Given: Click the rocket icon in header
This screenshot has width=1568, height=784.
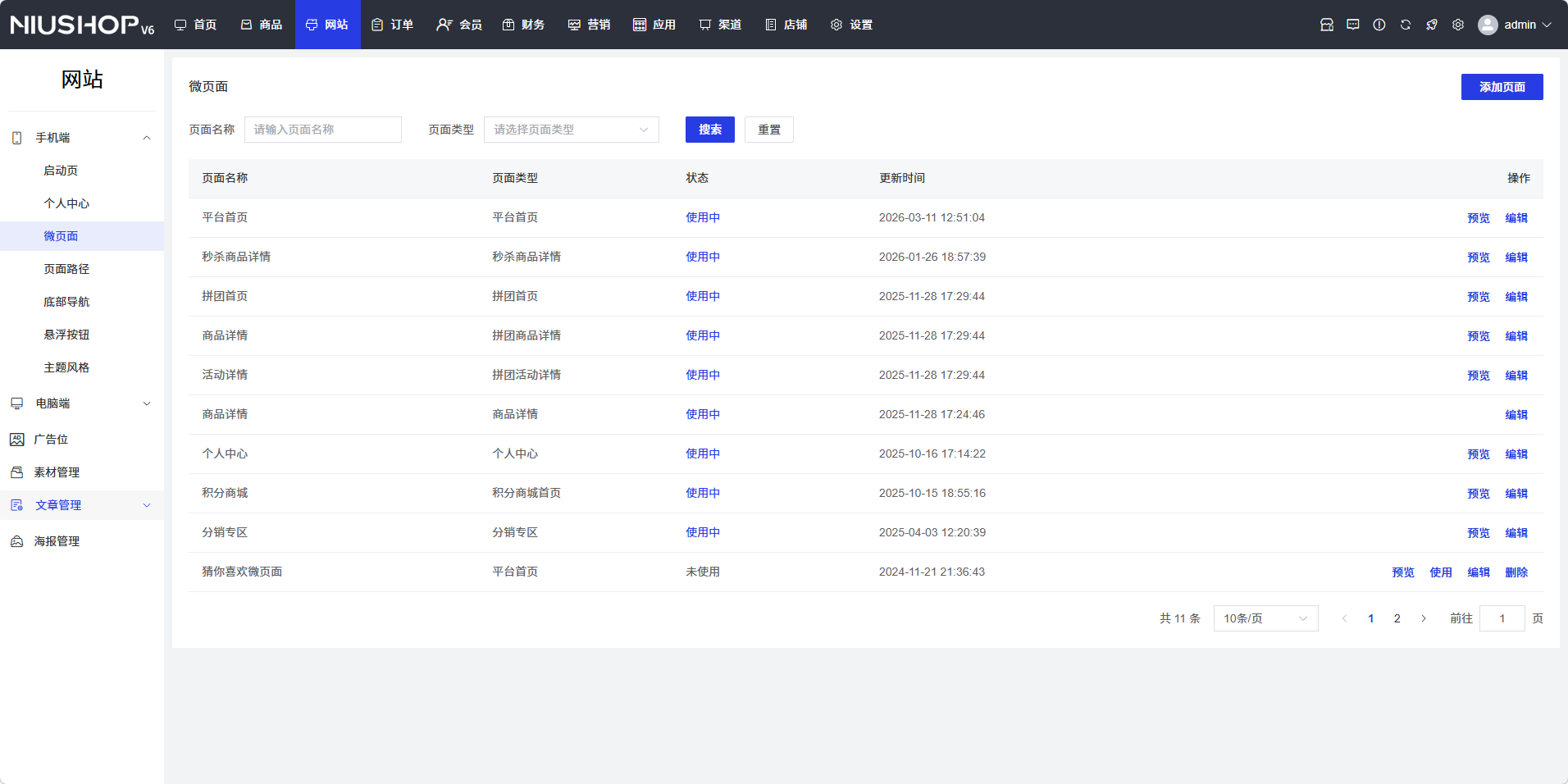Looking at the screenshot, I should pos(1431,25).
